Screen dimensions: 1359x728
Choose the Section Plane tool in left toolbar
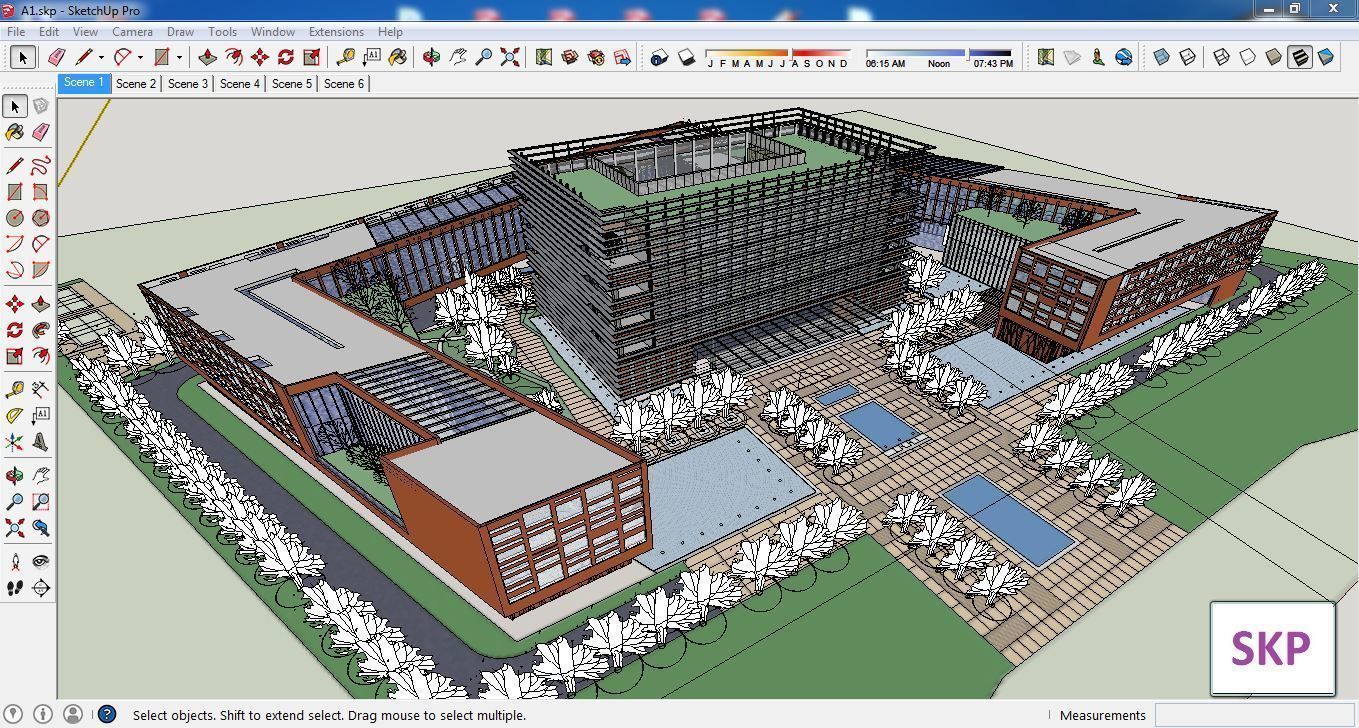(40, 588)
